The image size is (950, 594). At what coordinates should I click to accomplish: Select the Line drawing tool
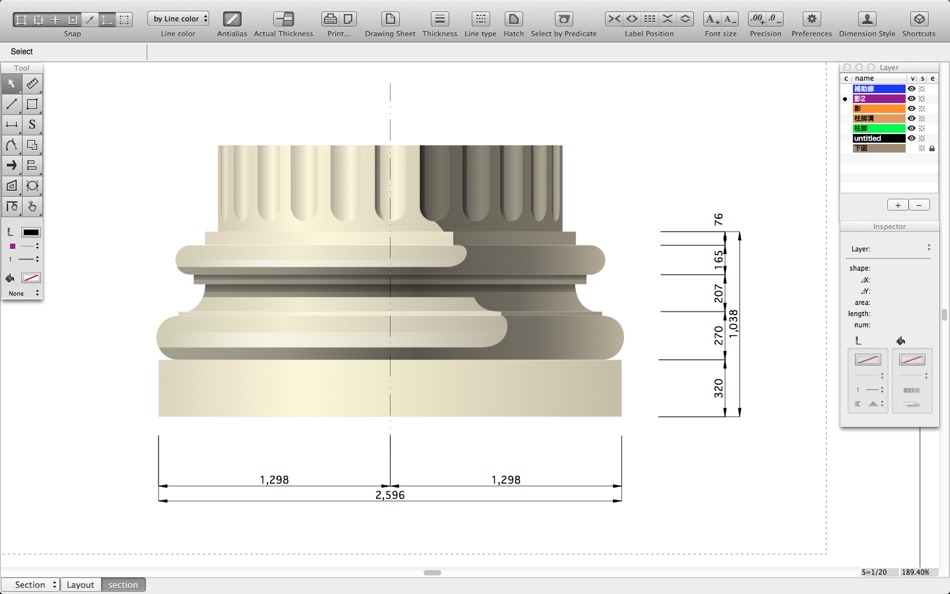12,104
